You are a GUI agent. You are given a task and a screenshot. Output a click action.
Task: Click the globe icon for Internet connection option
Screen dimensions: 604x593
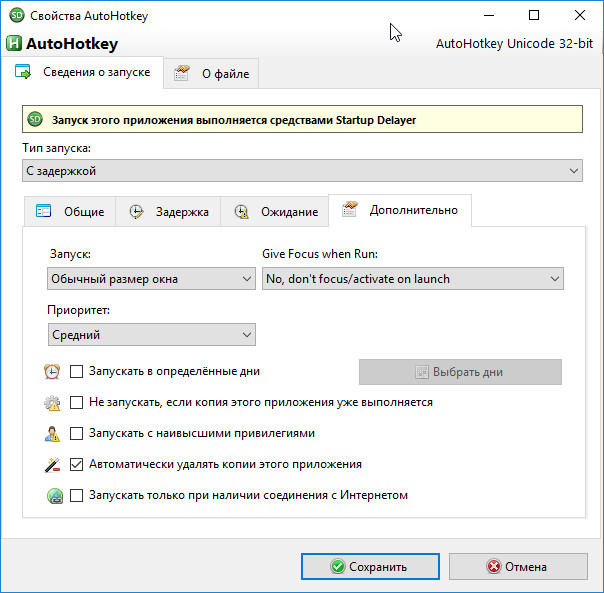(x=55, y=496)
